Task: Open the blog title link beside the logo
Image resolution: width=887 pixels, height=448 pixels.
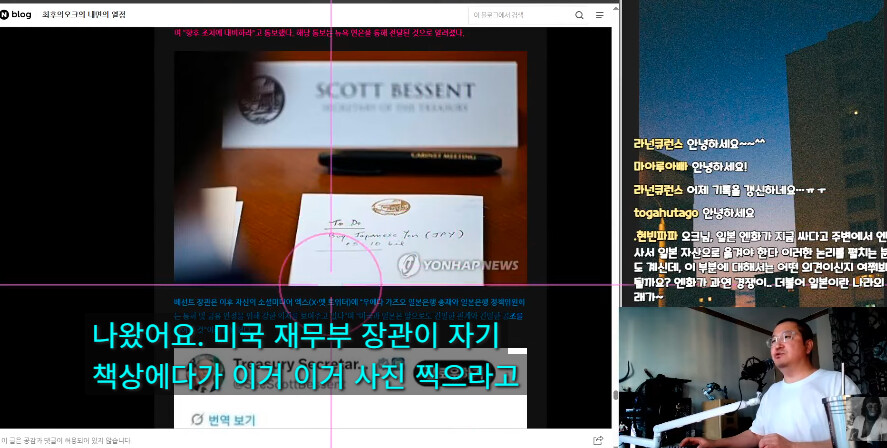Action: 84,15
